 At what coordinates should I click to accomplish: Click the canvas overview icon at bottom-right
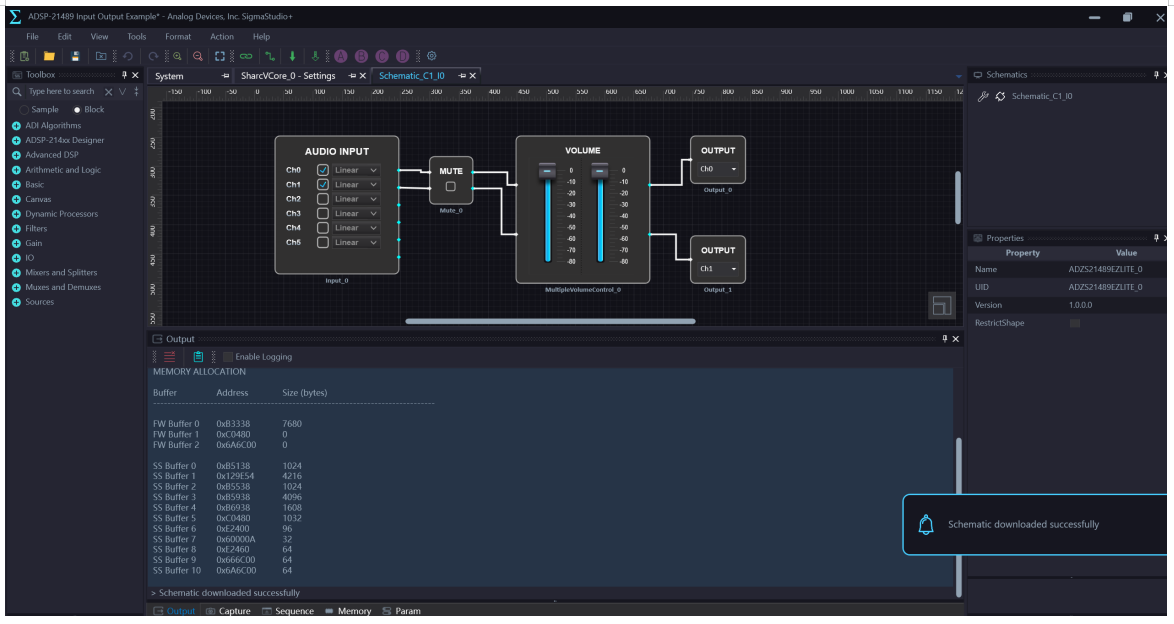tap(941, 306)
